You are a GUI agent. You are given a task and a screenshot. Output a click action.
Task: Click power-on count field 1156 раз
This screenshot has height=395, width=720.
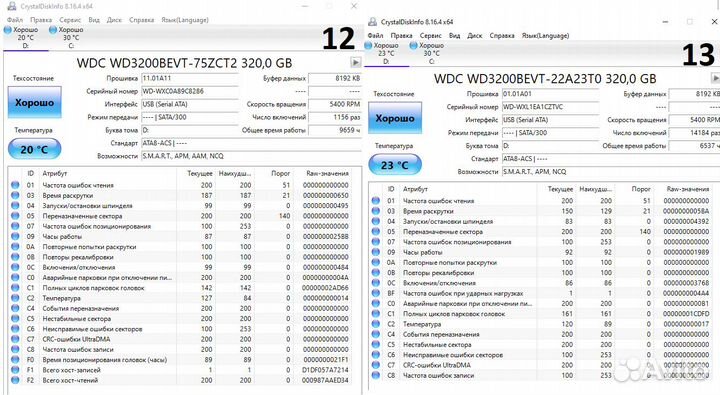(335, 117)
